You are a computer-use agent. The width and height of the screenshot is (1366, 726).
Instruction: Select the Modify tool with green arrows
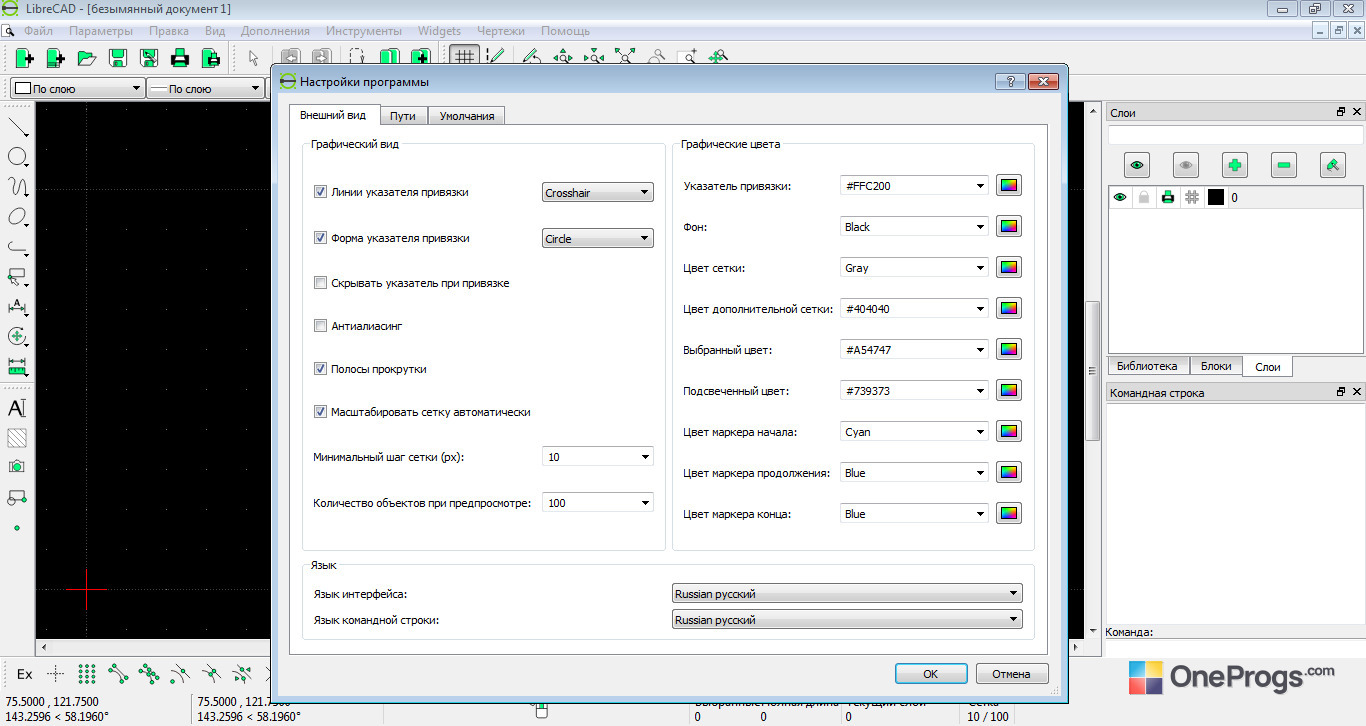[18, 337]
